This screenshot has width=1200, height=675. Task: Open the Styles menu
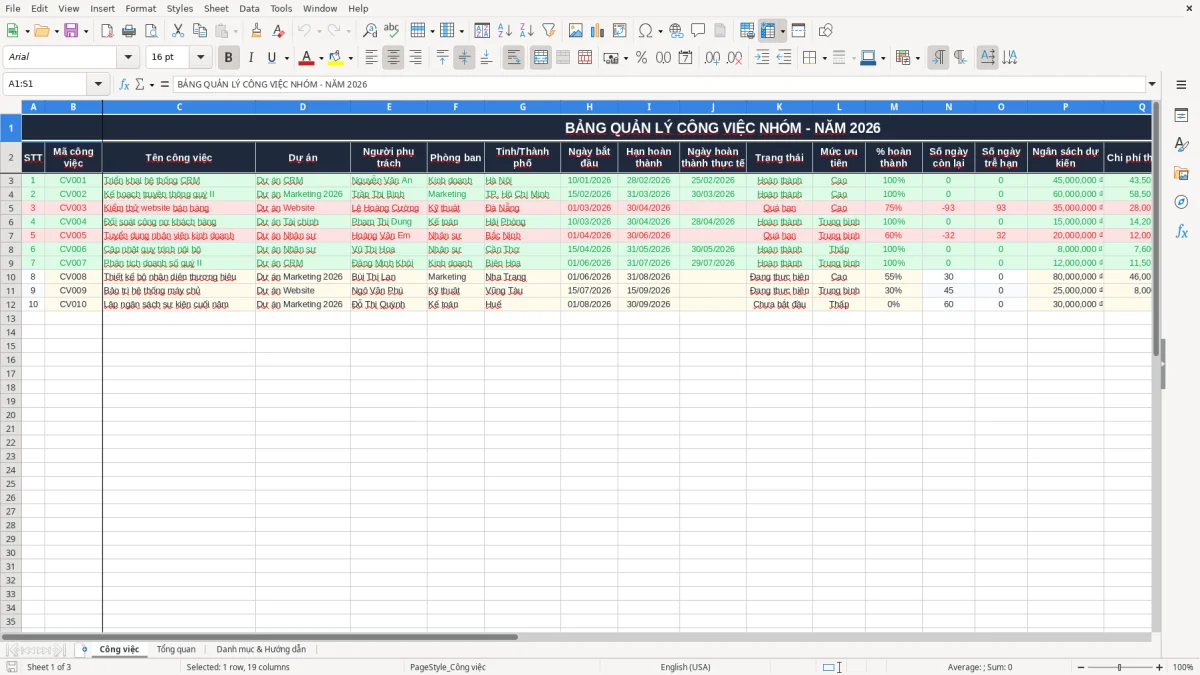(x=180, y=8)
